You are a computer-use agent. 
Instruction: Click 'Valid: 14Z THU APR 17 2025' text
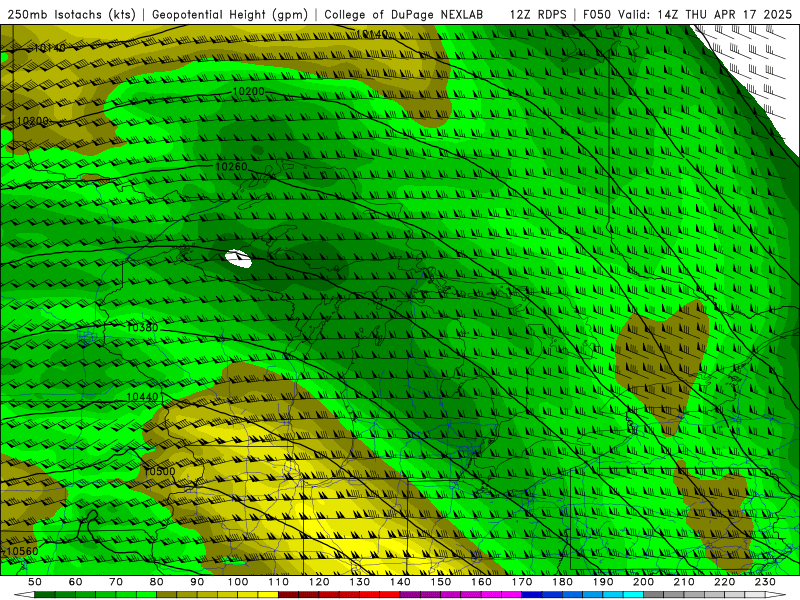point(705,15)
